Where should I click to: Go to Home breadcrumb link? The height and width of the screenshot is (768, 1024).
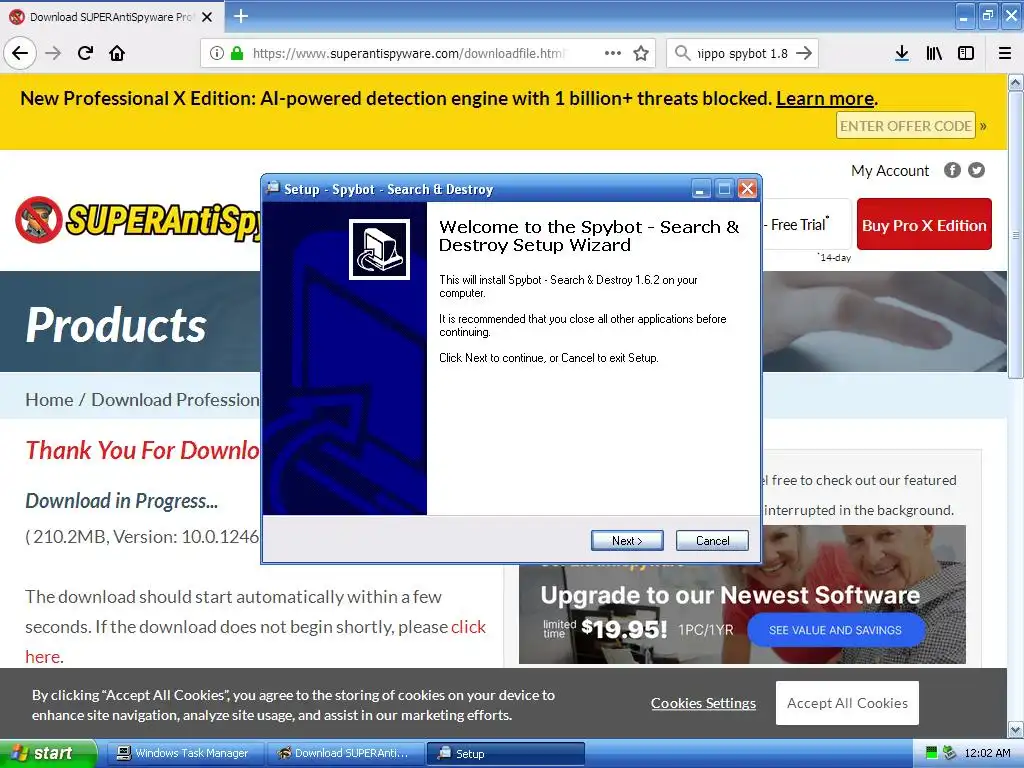point(49,399)
